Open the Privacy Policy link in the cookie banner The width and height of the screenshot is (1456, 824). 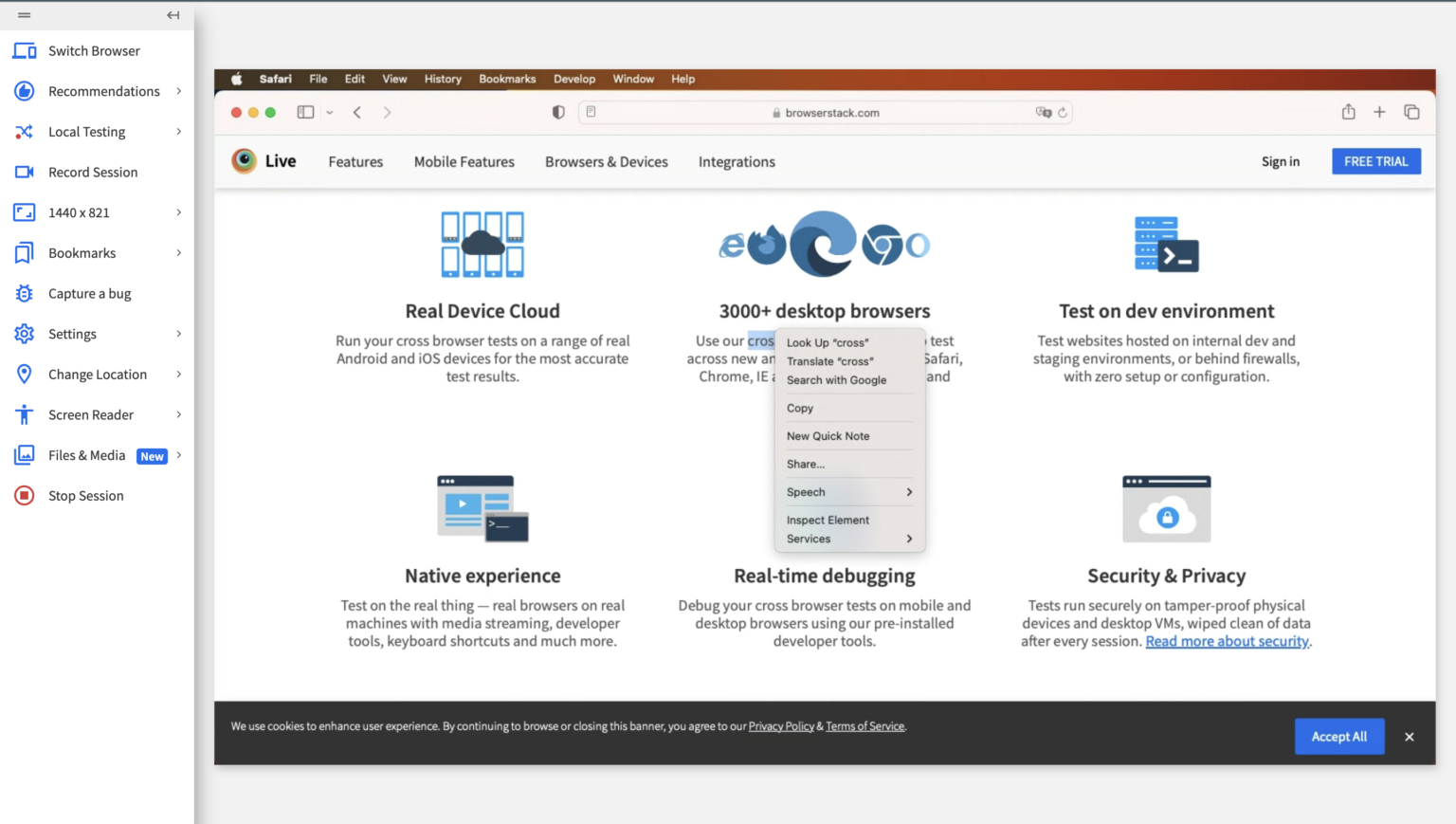[x=781, y=726]
